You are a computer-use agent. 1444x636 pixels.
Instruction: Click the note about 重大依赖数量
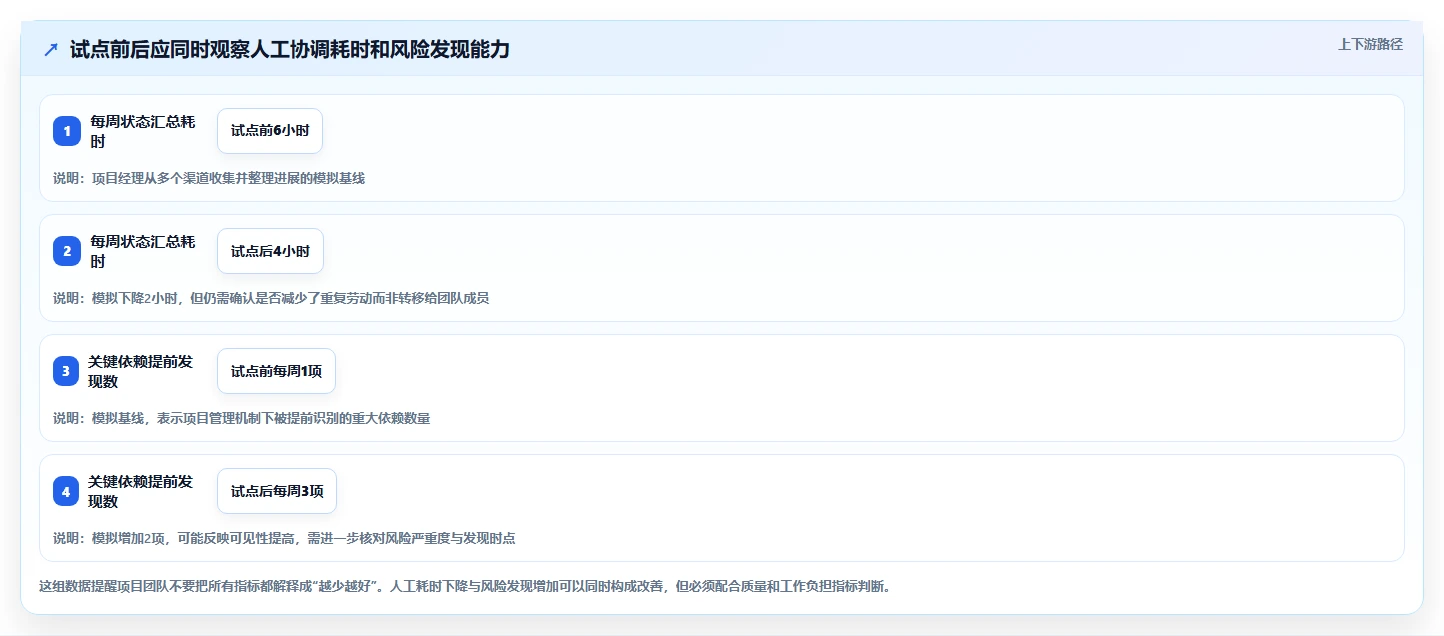point(242,418)
